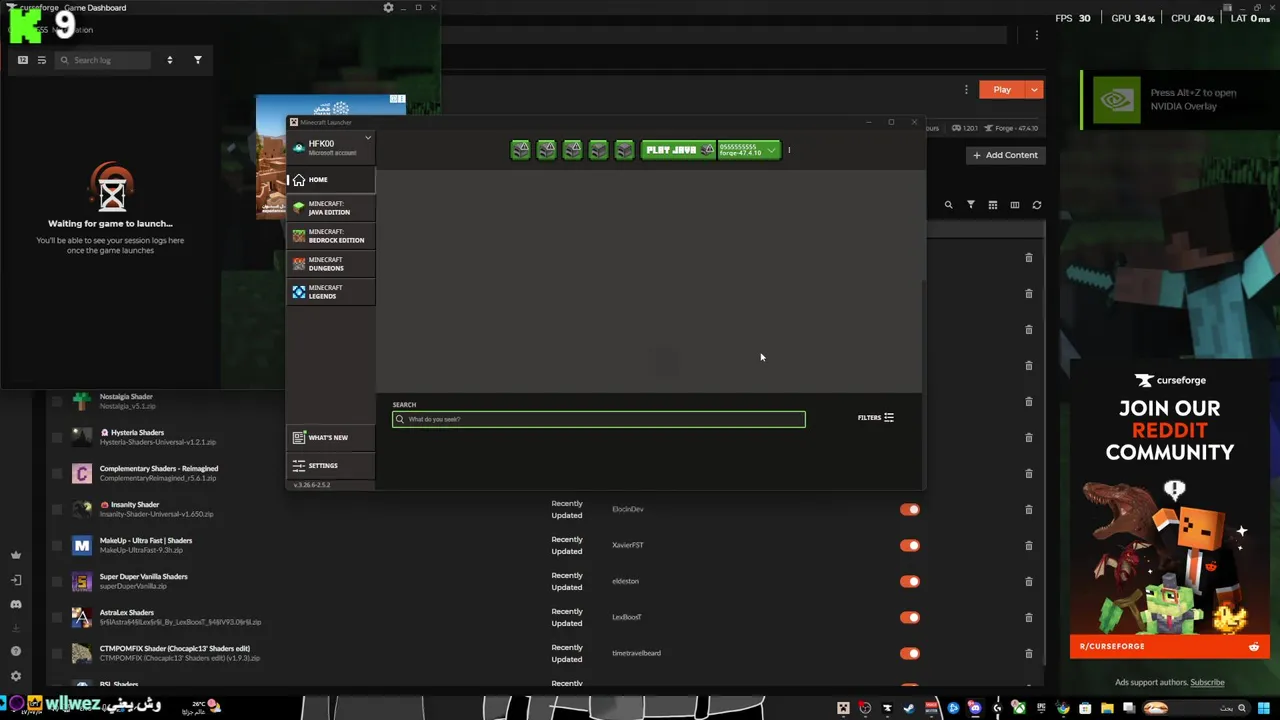
Task: Delete MakeUp - Ultra Fast via trash icon
Action: (1029, 546)
